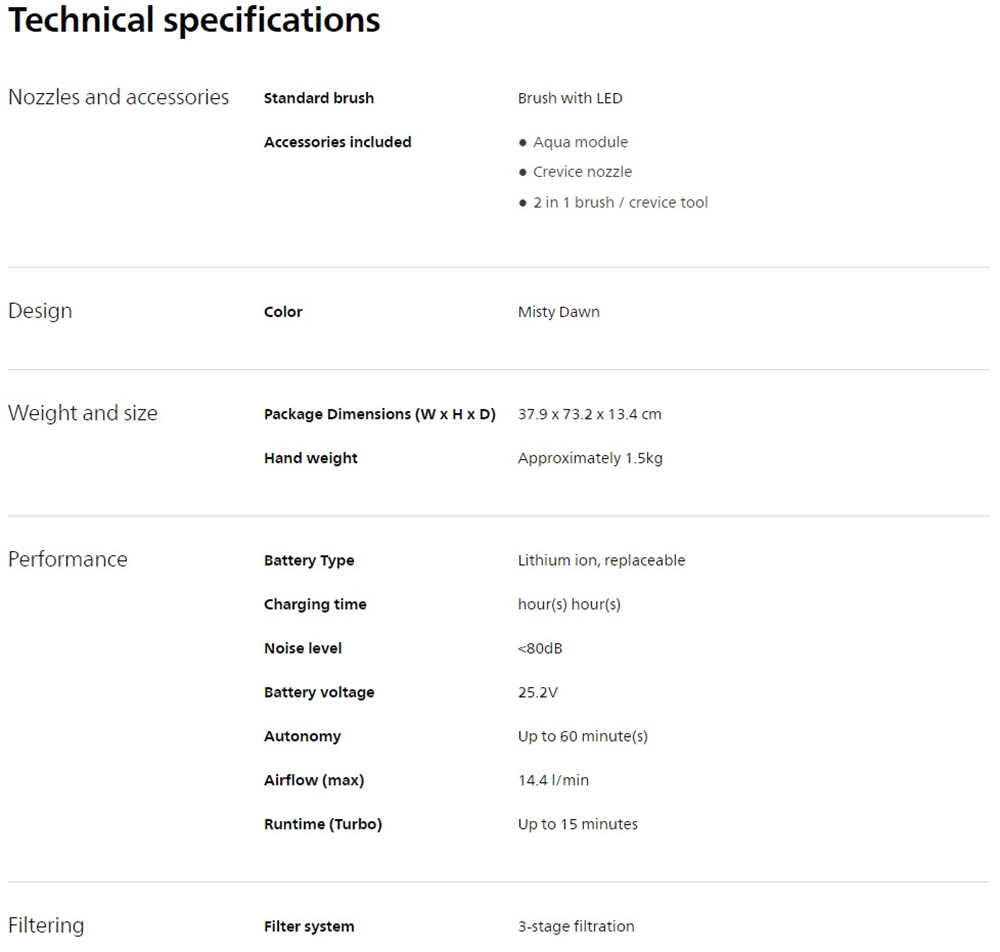Click the Performance section title
The image size is (1000, 952).
pos(68,559)
